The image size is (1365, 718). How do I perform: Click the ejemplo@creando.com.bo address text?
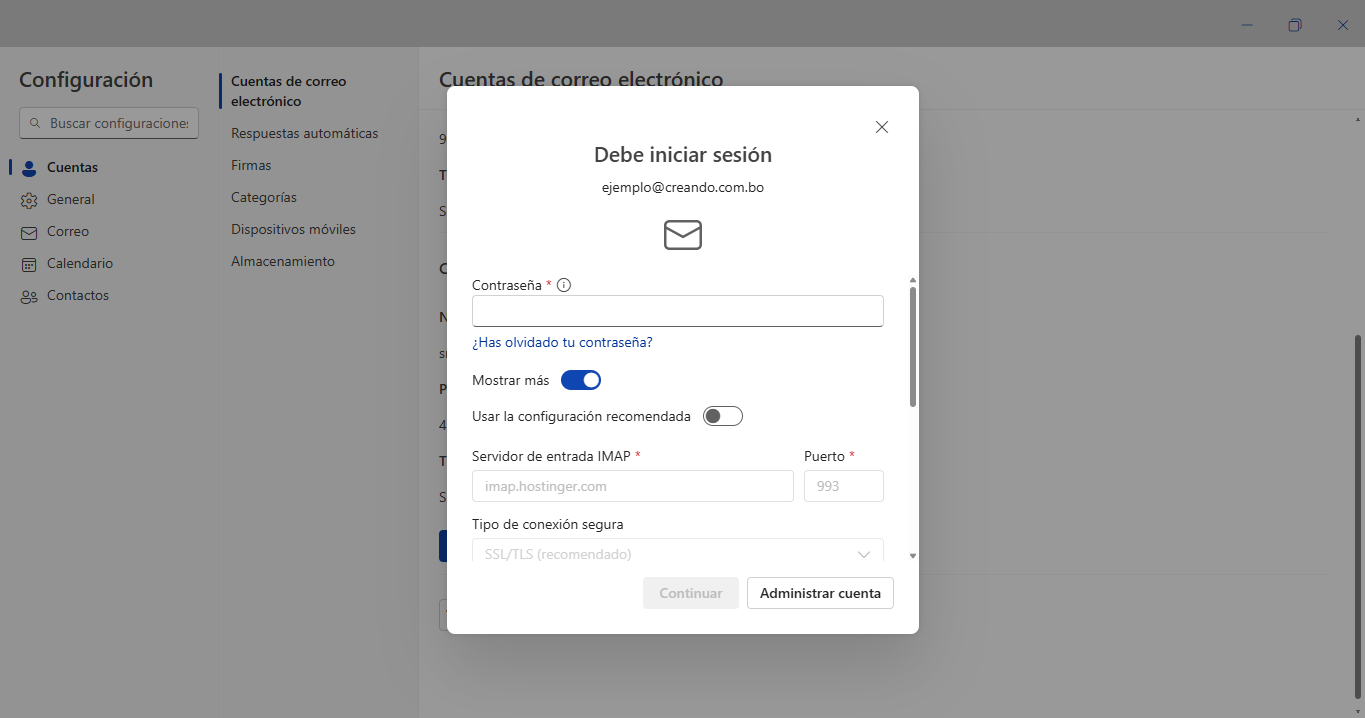(683, 187)
